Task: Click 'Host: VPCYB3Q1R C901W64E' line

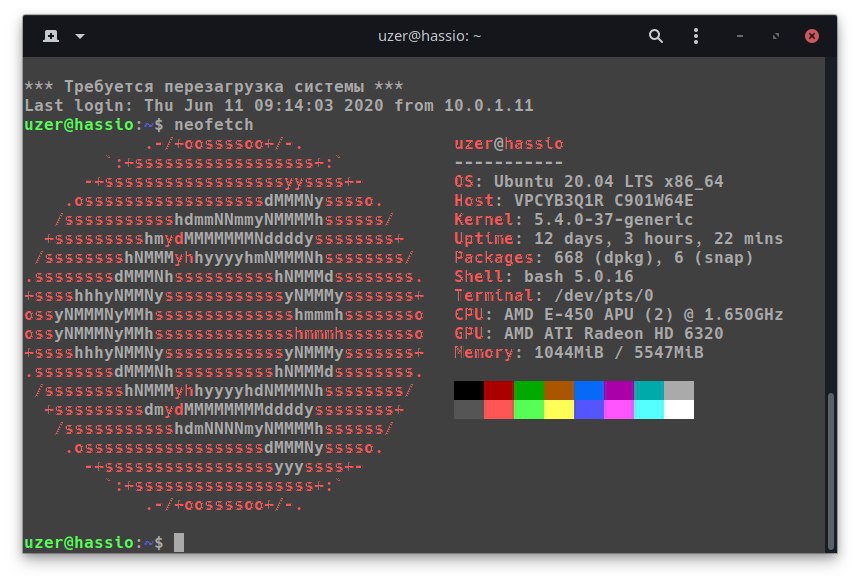Action: tap(574, 201)
